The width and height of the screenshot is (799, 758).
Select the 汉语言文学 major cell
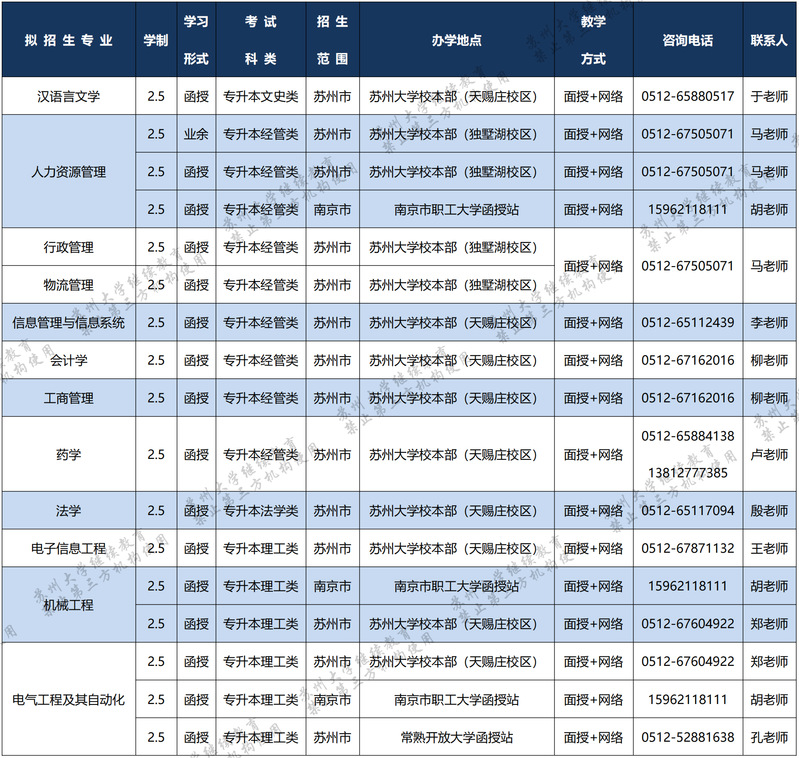pyautogui.click(x=69, y=97)
